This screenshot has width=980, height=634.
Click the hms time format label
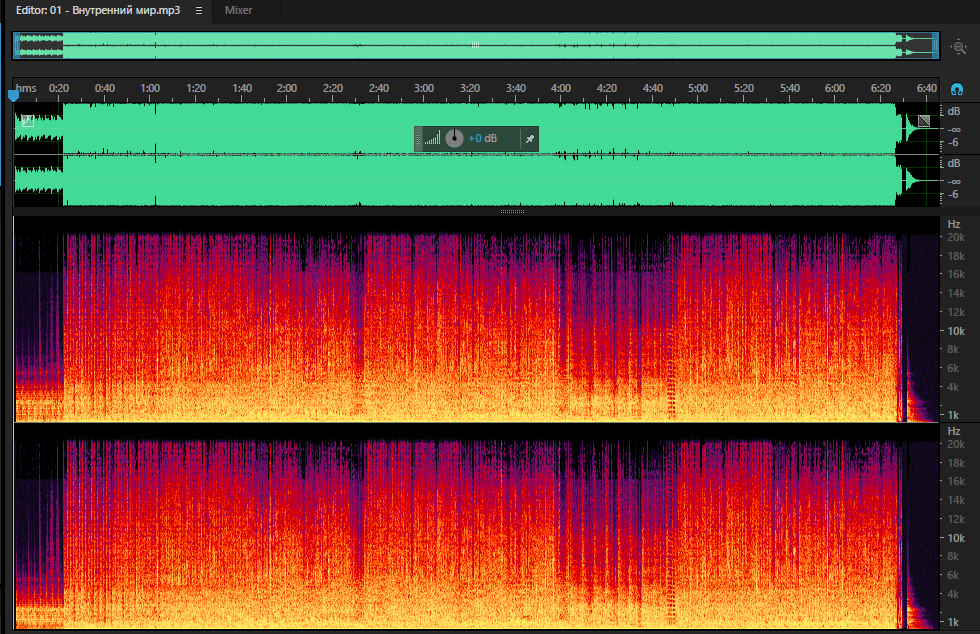26,88
